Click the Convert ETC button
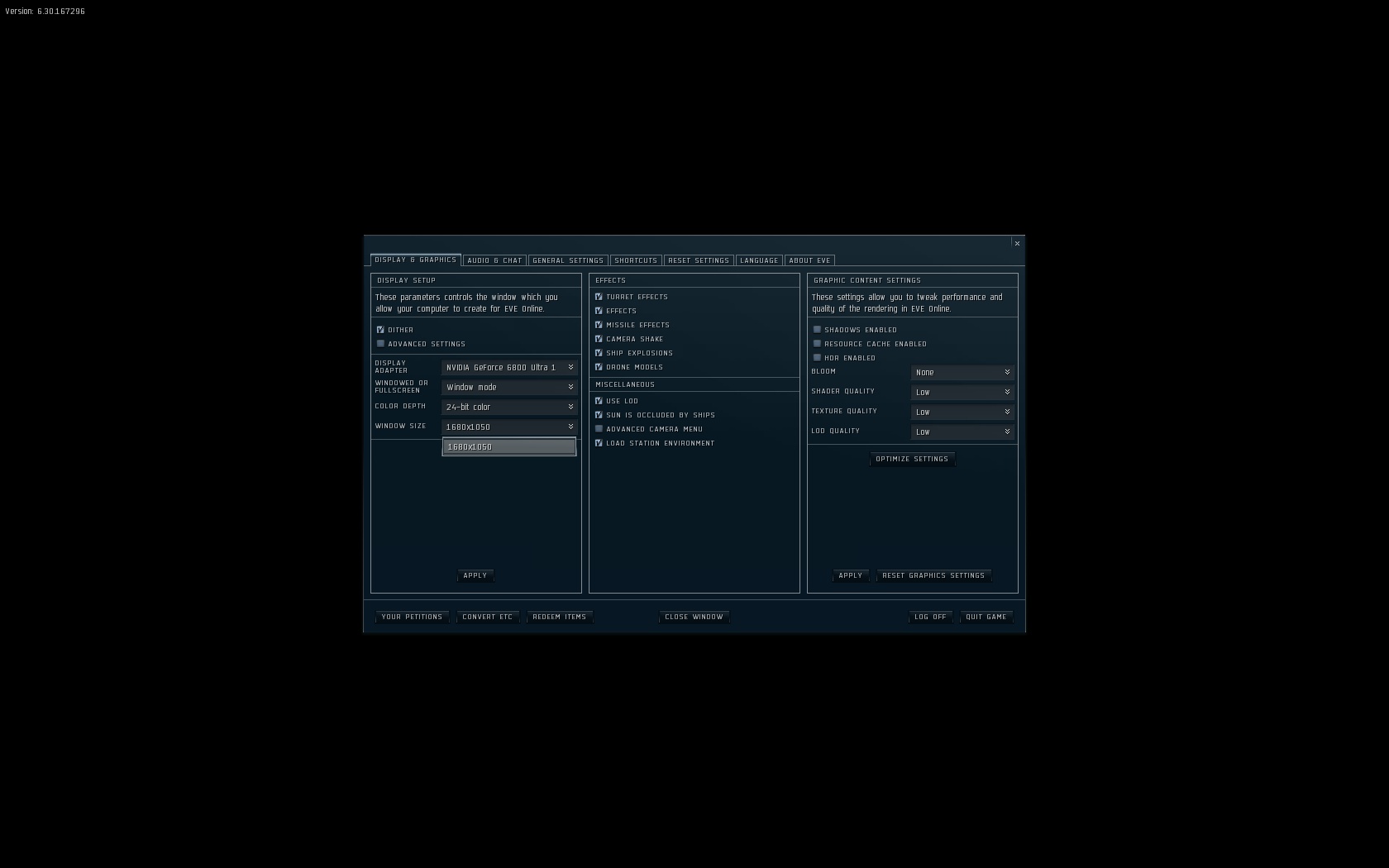 [x=488, y=618]
